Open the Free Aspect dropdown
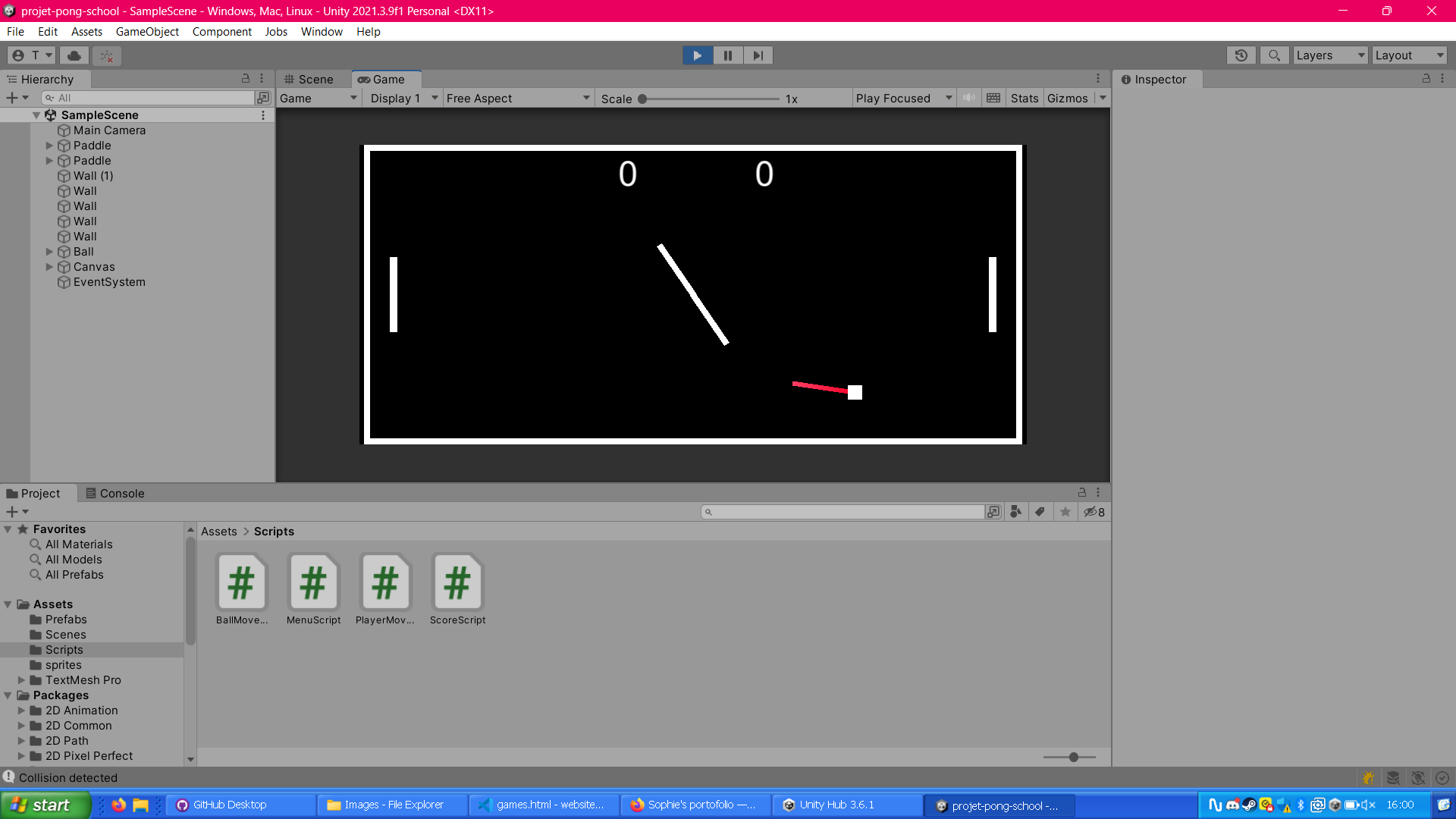 pos(517,98)
